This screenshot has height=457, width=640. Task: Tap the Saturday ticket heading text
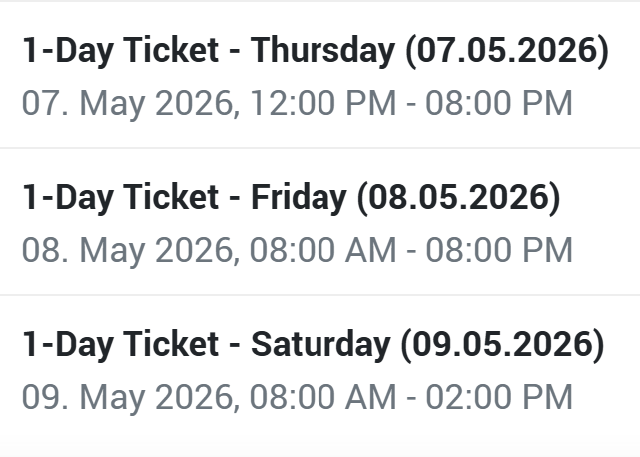313,345
